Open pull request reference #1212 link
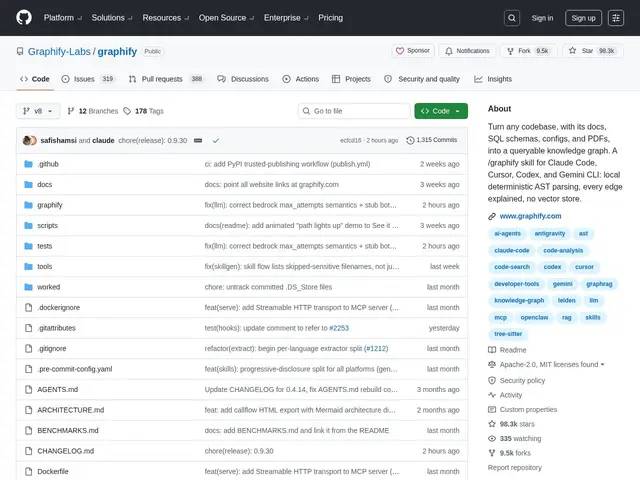640x480 pixels. point(376,349)
